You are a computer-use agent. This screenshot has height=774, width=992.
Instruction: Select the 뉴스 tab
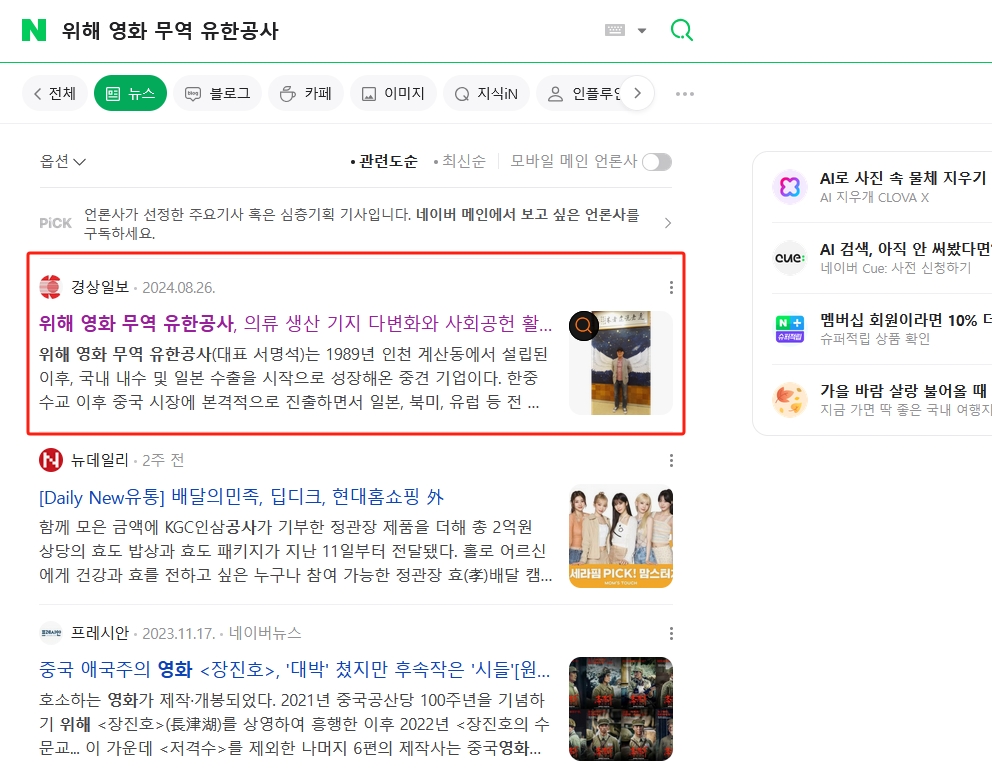130,94
